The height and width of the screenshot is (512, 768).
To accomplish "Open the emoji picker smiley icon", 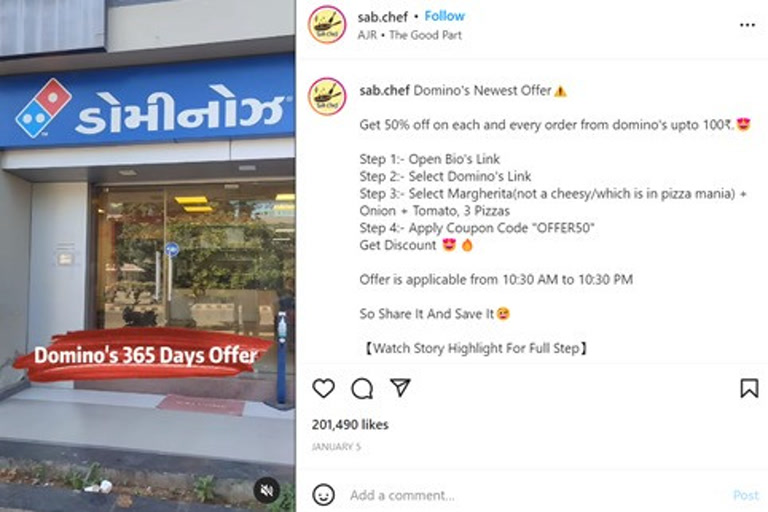I will (x=324, y=495).
